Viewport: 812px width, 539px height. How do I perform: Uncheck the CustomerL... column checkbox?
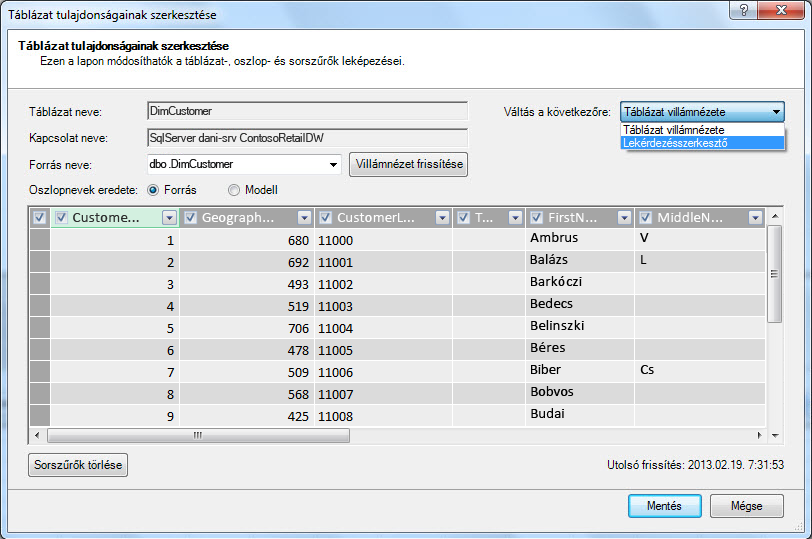click(325, 217)
